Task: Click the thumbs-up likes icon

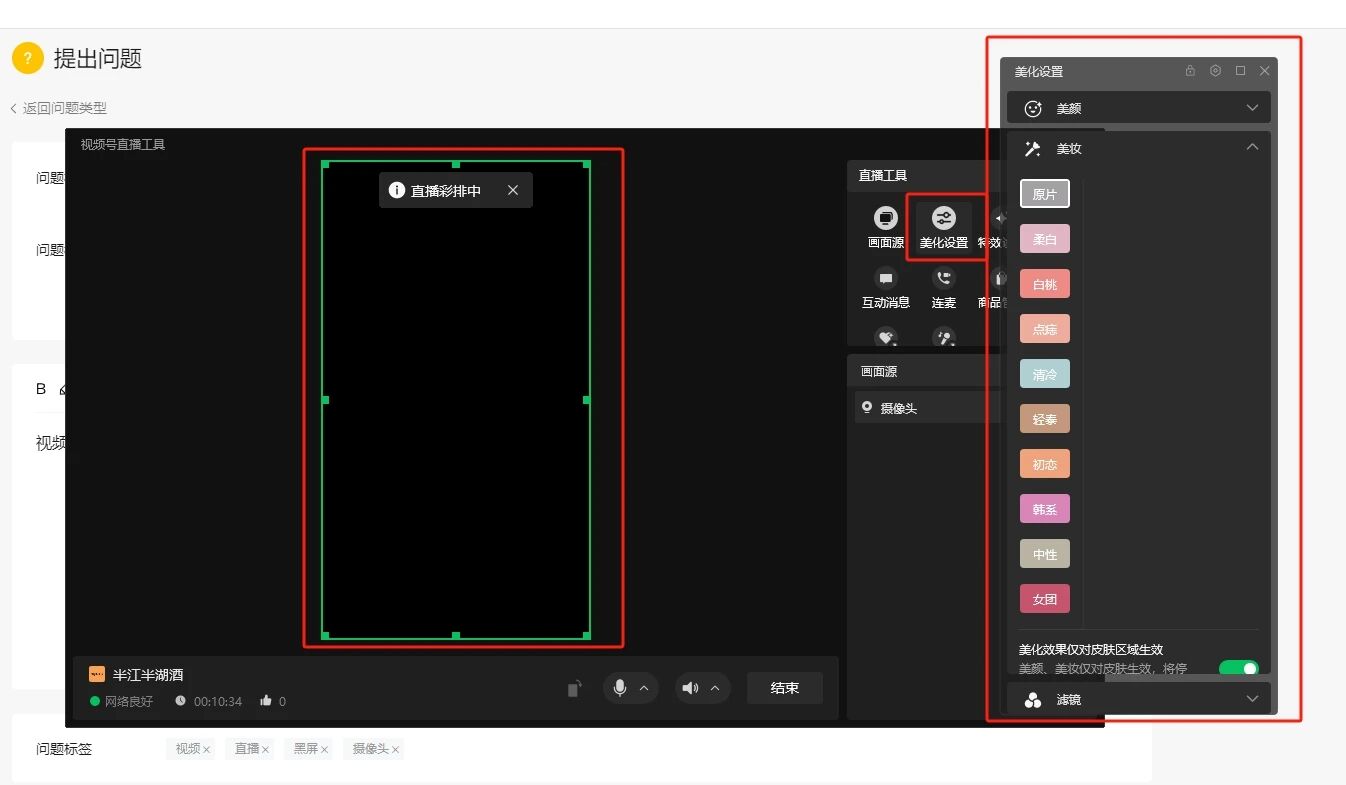Action: [266, 701]
